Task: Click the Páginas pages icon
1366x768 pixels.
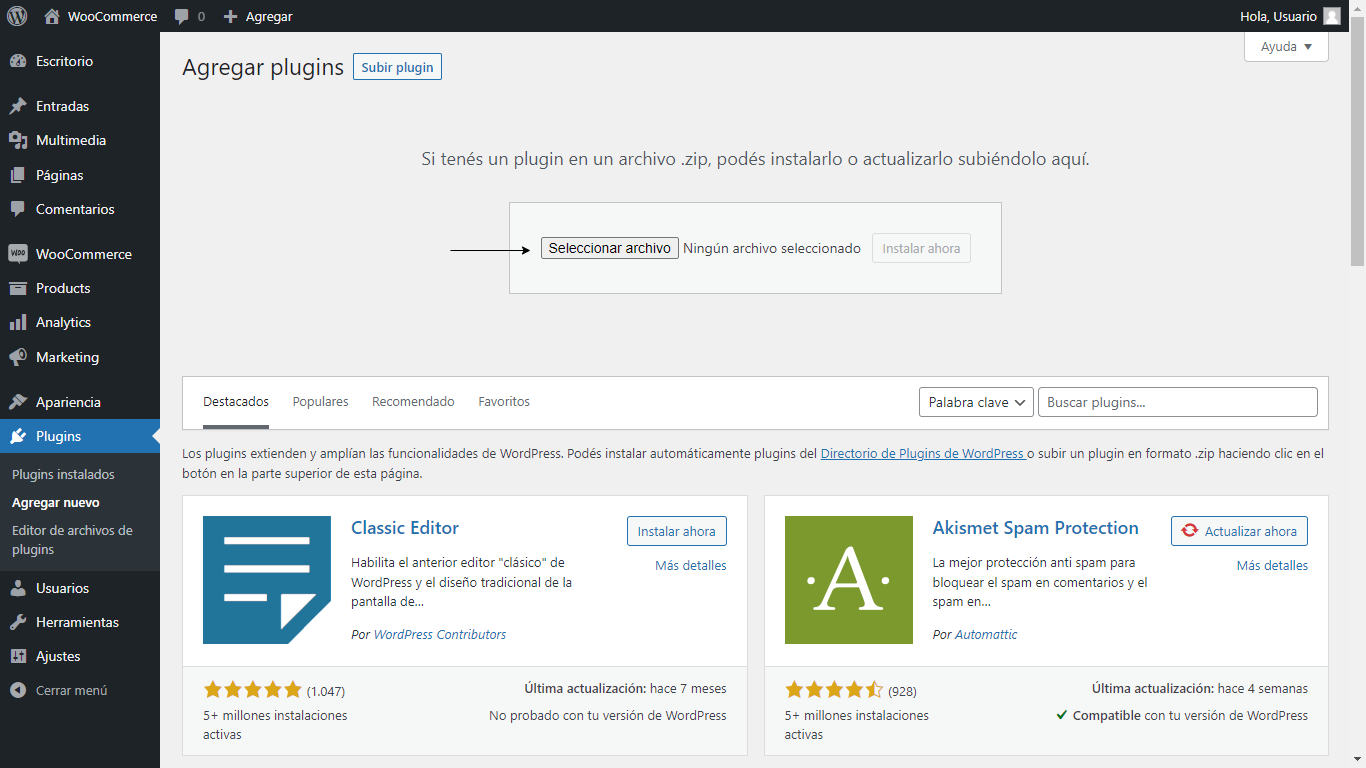Action: 18,175
